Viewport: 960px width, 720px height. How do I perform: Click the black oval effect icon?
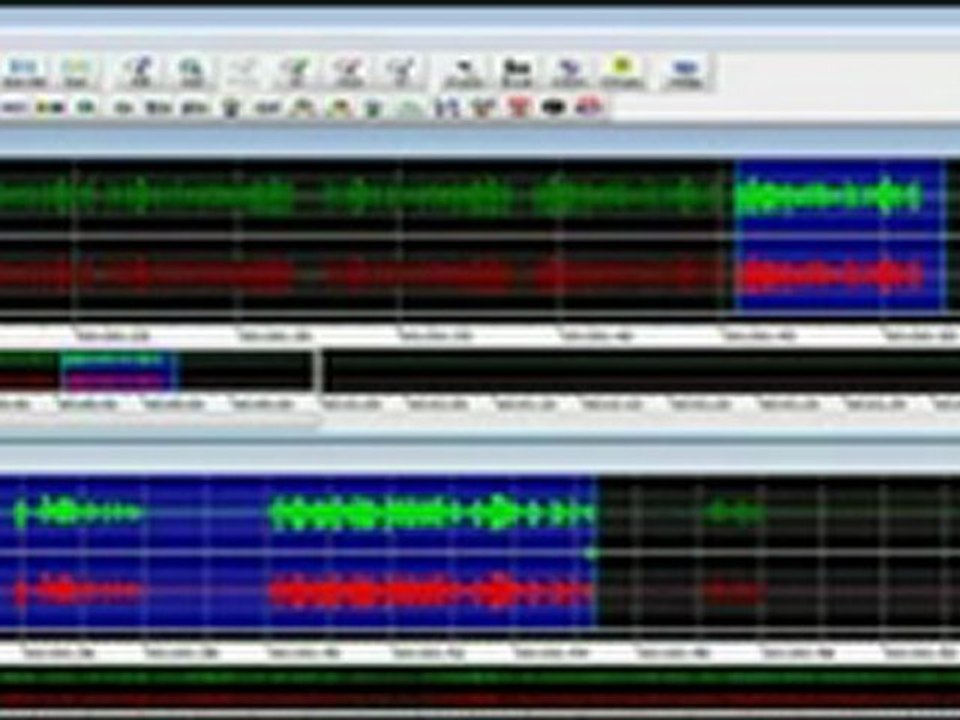554,108
